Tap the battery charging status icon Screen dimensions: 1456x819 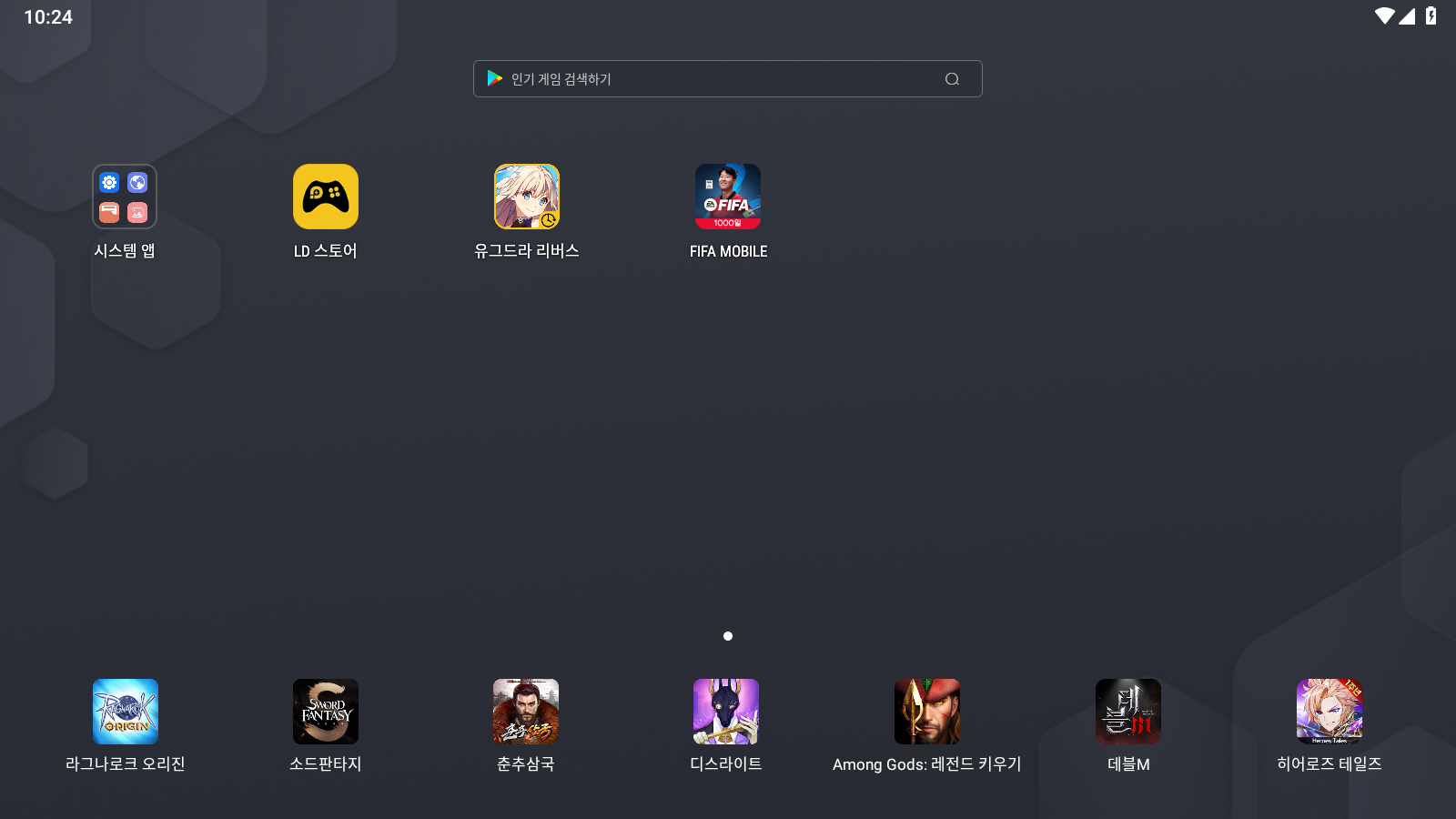pyautogui.click(x=1431, y=15)
